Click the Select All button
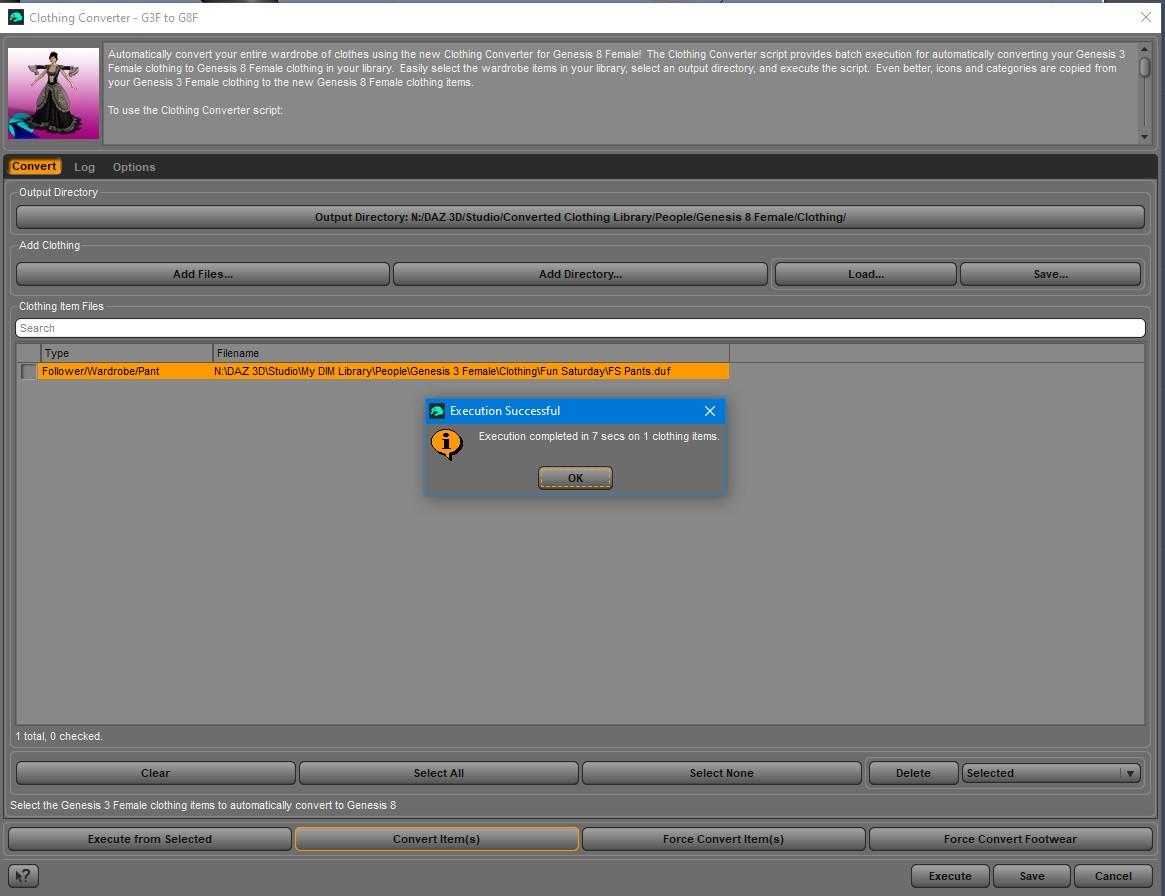Screen dimensions: 1165x896 438,773
